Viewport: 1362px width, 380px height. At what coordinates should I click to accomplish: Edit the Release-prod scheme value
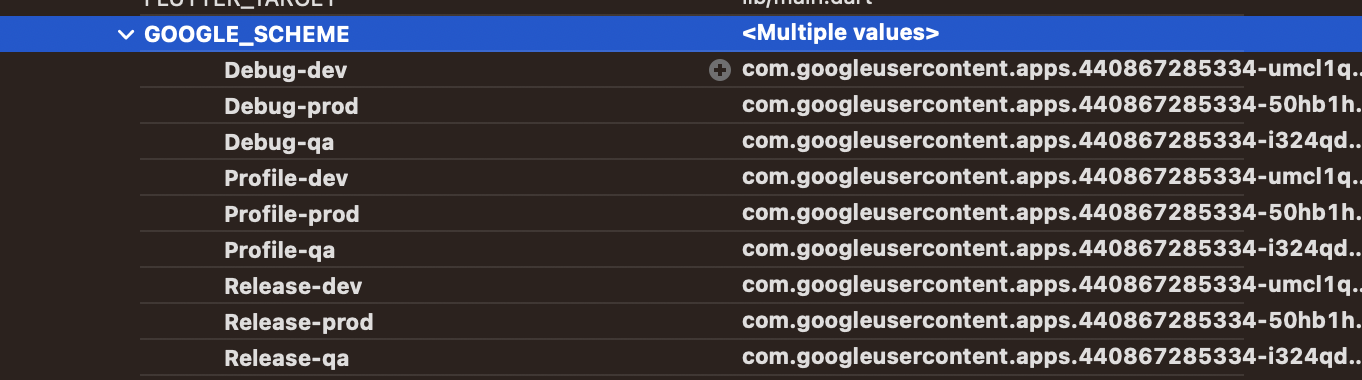tap(1051, 322)
